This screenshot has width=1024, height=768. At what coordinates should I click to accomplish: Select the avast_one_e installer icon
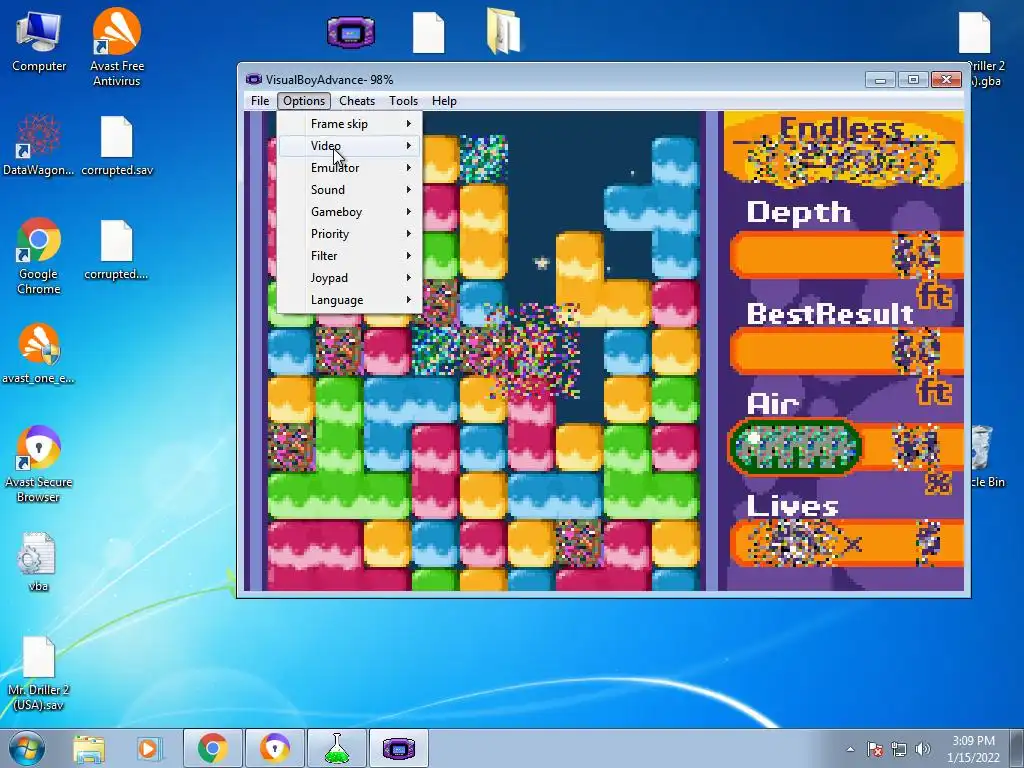[39, 353]
